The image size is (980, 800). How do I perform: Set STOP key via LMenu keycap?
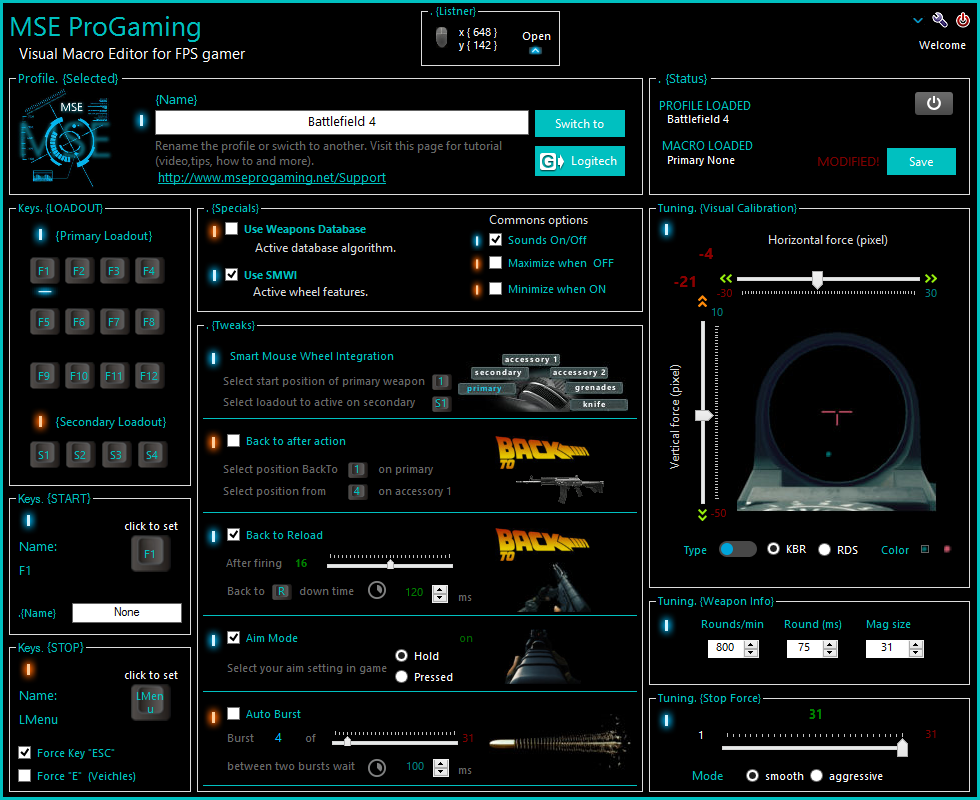point(150,702)
